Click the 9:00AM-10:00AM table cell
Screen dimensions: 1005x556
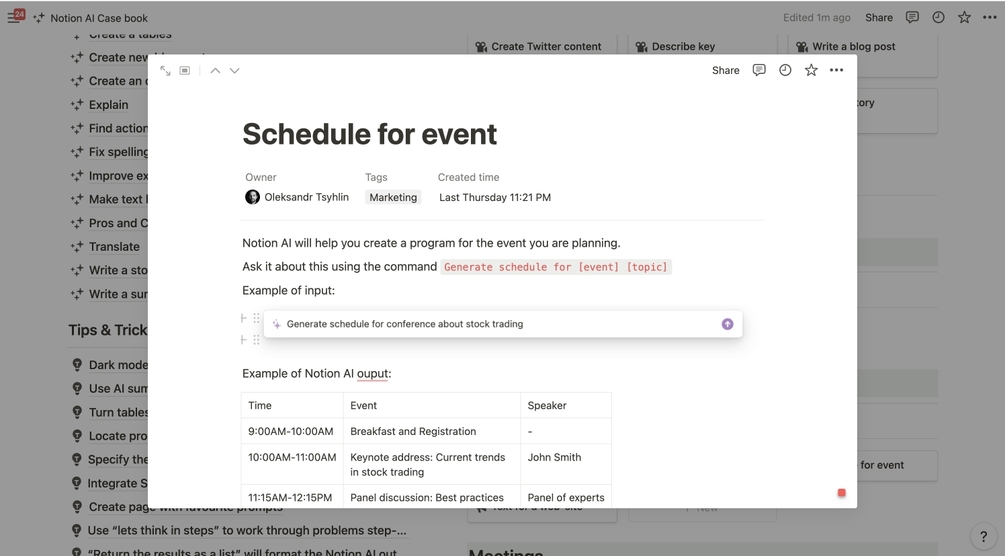tap(292, 431)
